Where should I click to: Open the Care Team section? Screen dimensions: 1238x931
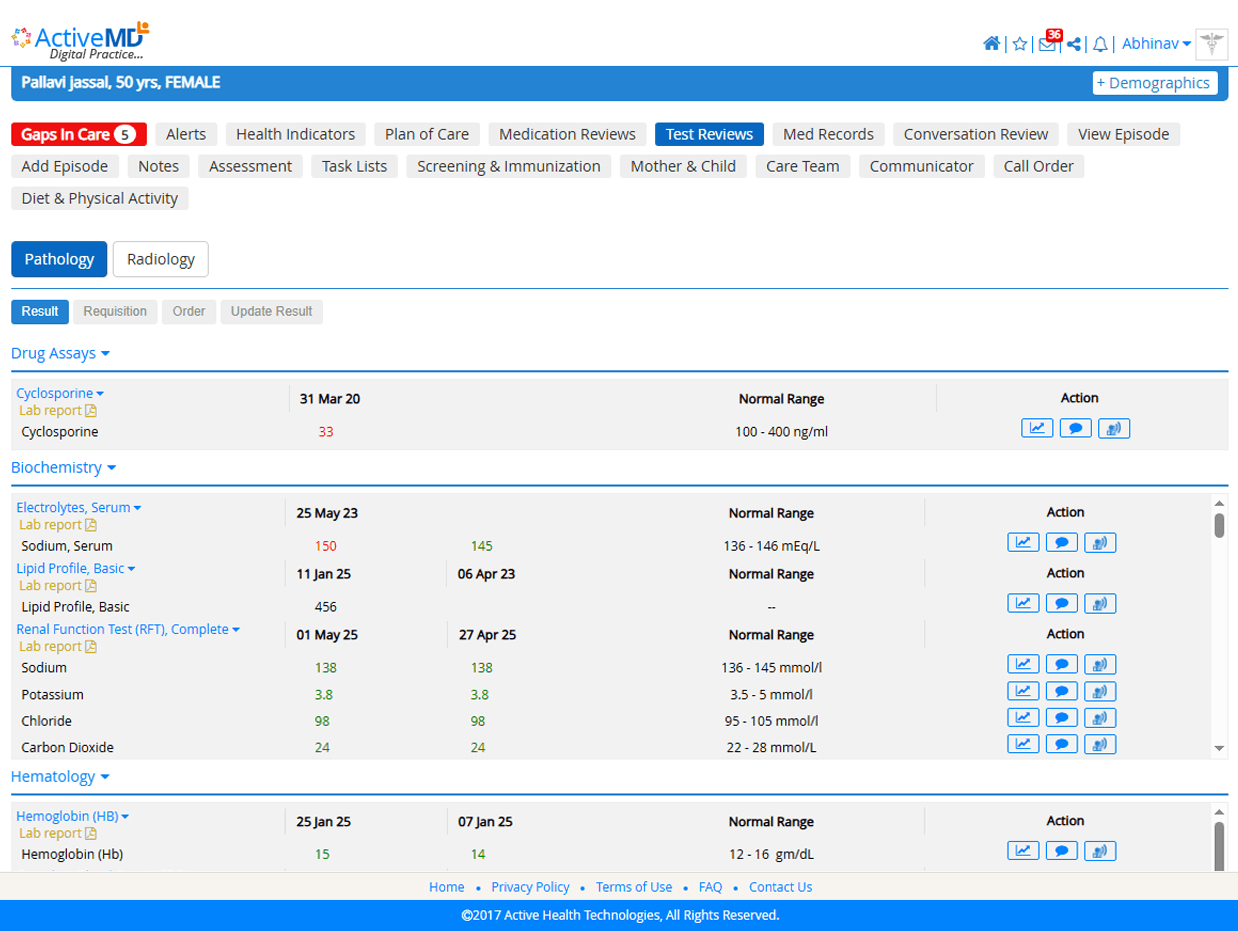(x=802, y=166)
